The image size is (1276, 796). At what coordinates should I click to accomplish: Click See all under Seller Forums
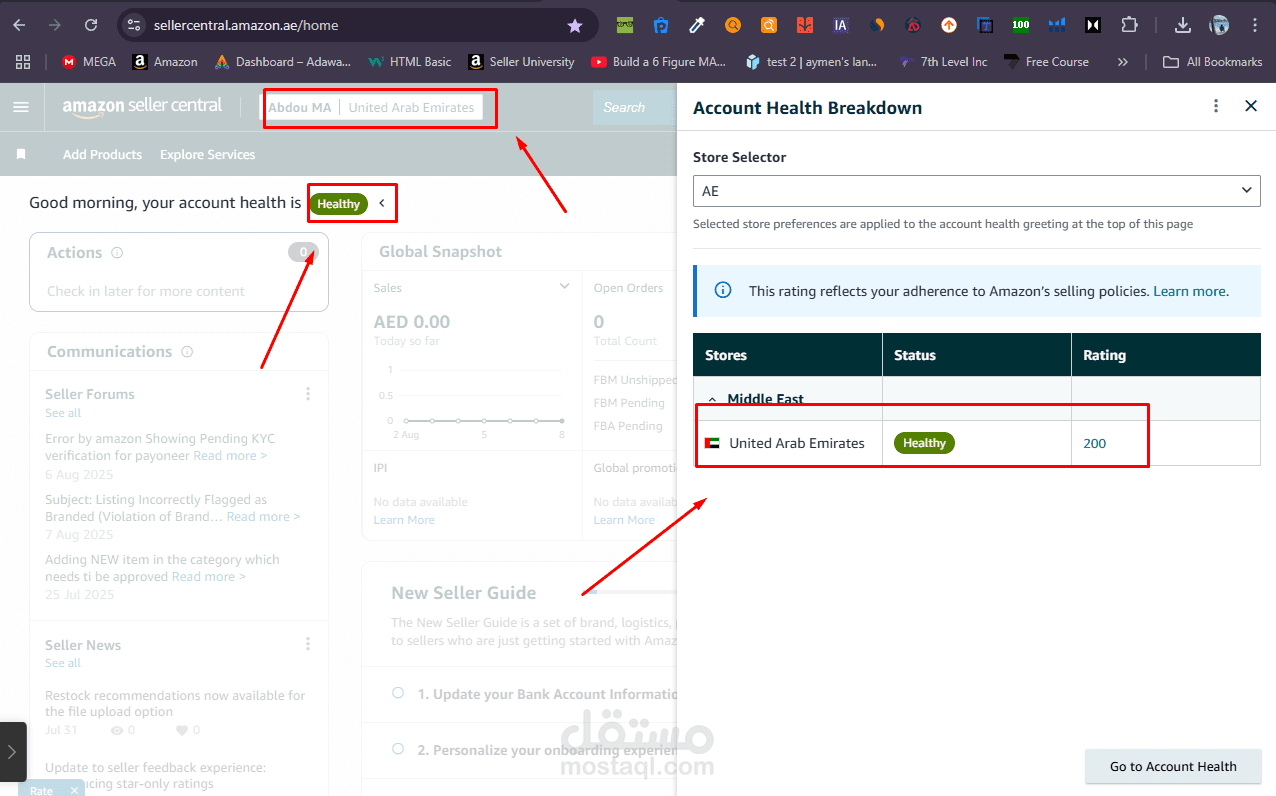point(63,413)
